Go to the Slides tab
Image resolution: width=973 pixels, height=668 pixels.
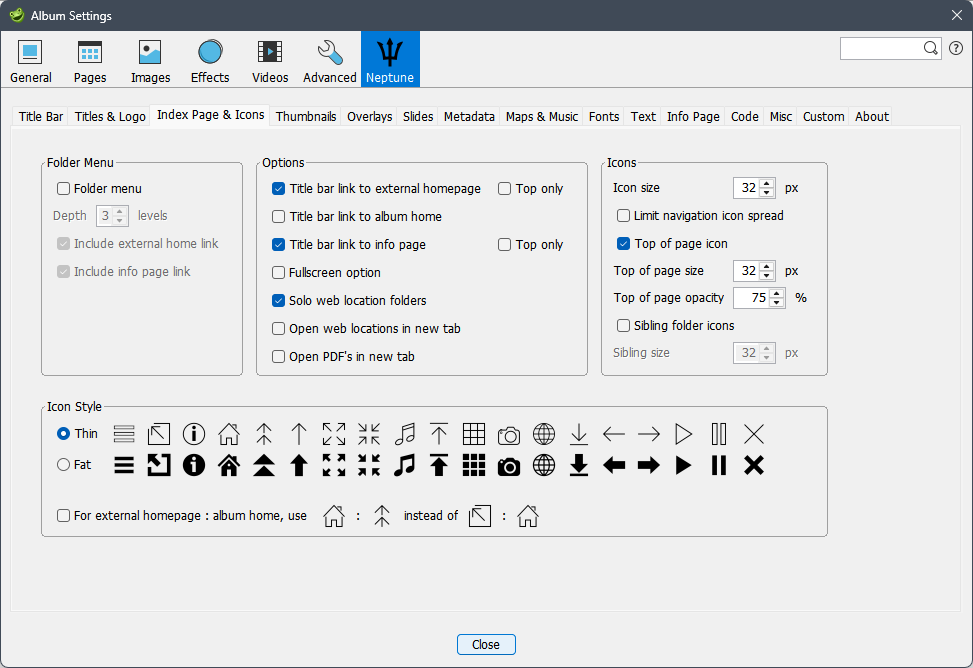coord(418,117)
